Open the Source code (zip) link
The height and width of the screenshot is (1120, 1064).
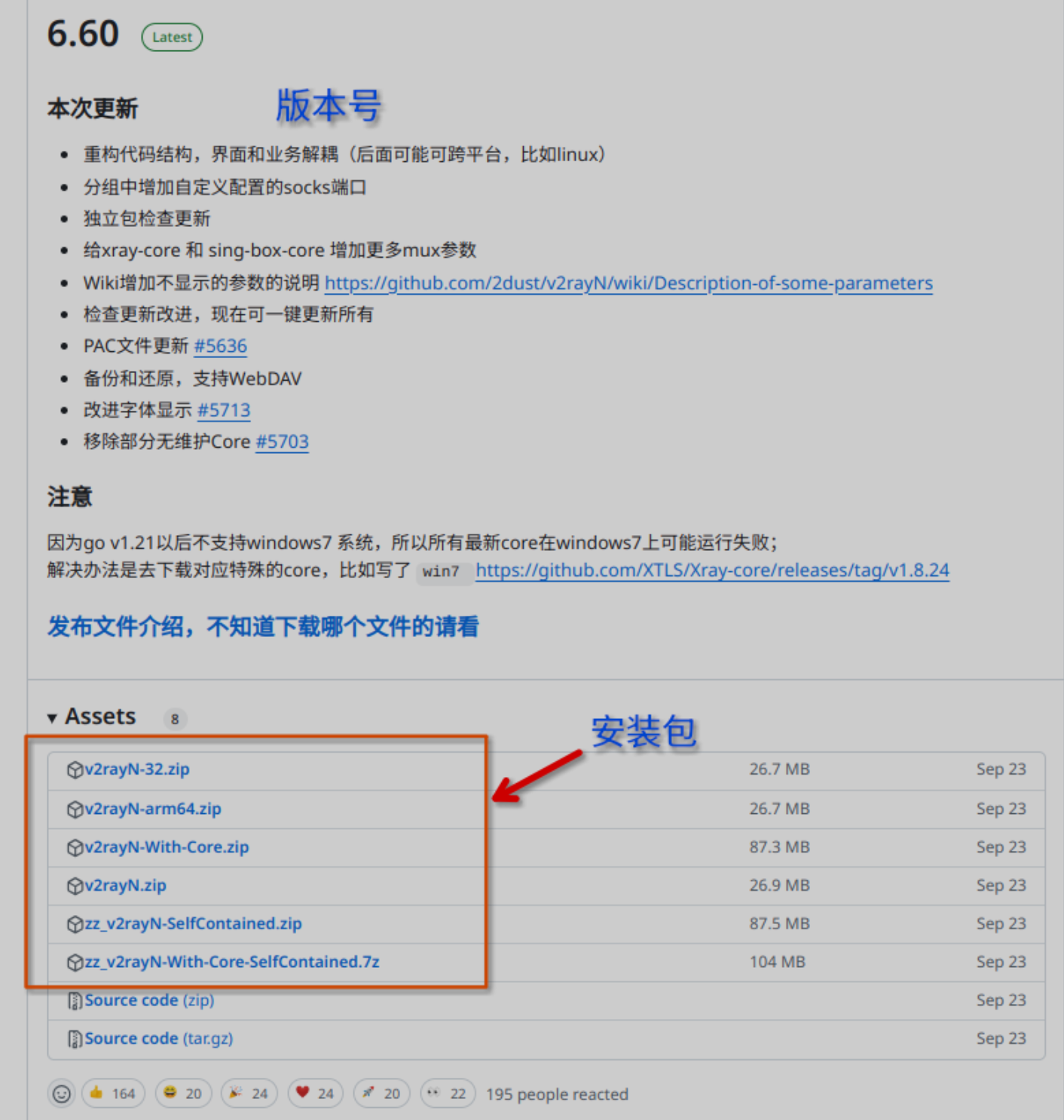[149, 1000]
